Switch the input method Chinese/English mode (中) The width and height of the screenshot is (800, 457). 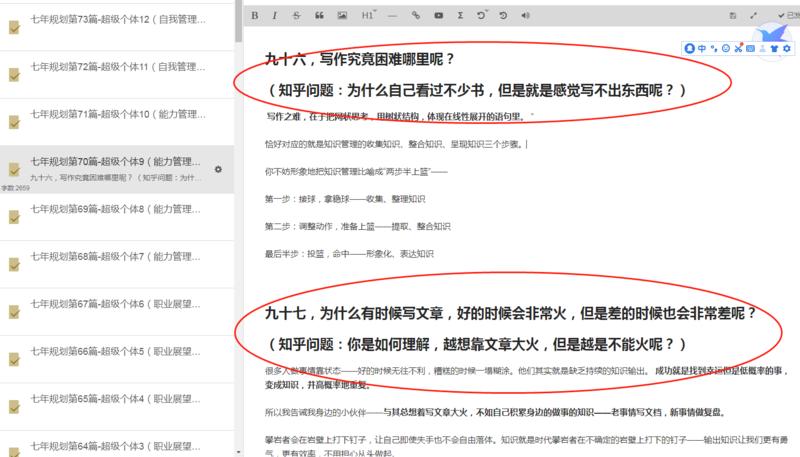[702, 48]
